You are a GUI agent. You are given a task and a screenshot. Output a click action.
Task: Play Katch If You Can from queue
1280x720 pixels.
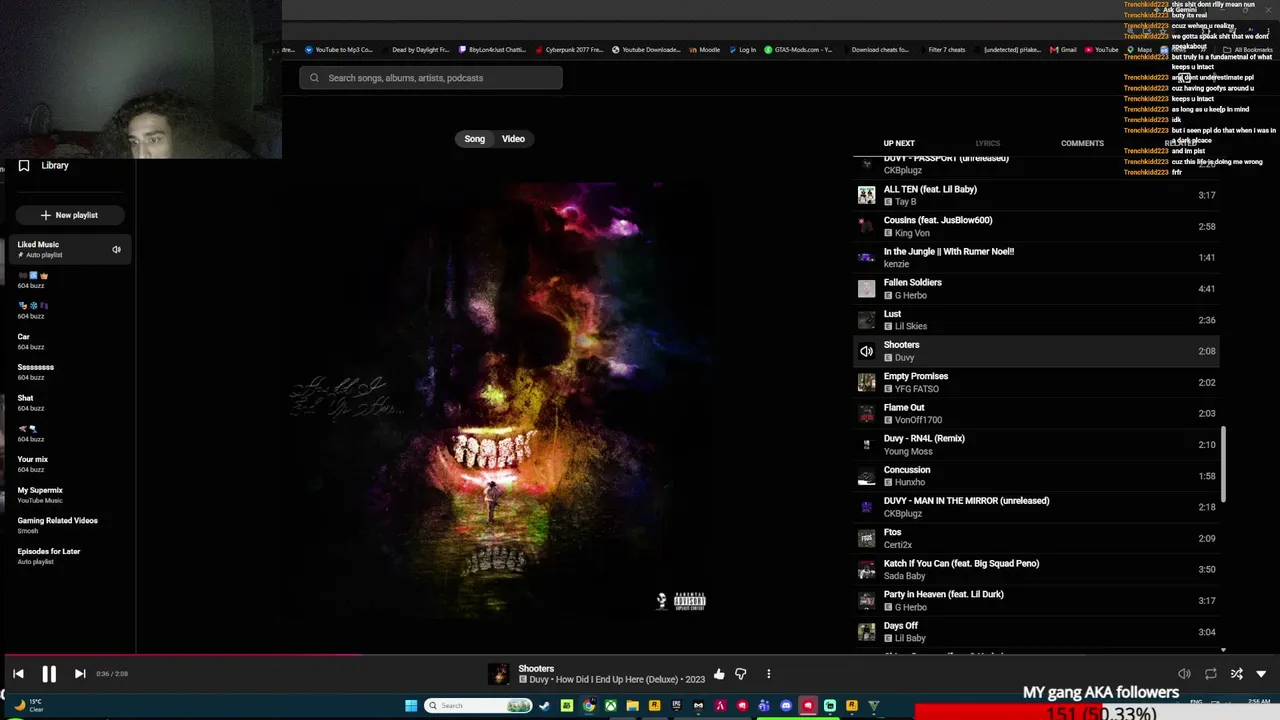coord(1037,569)
